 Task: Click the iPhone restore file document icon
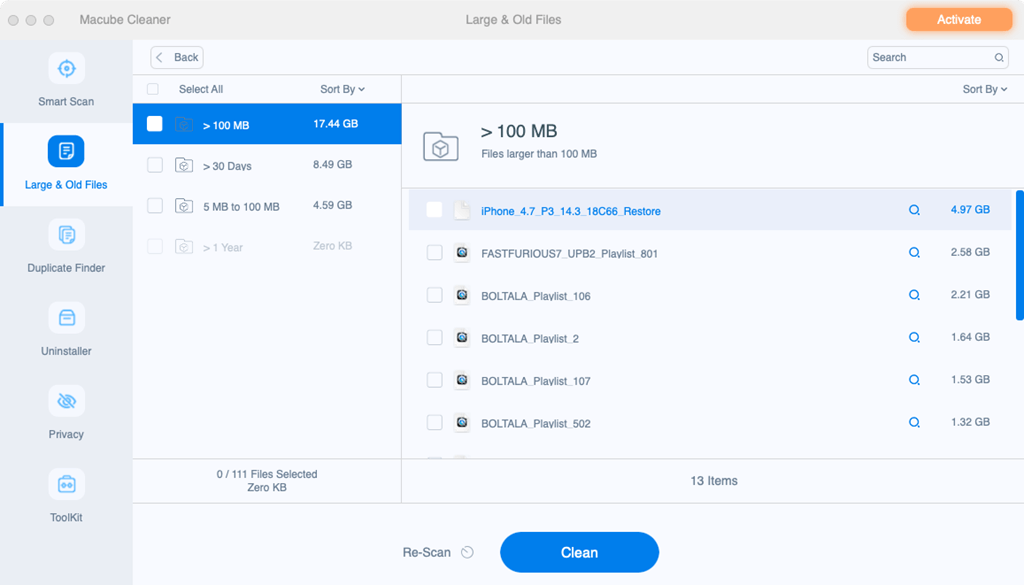pos(462,210)
